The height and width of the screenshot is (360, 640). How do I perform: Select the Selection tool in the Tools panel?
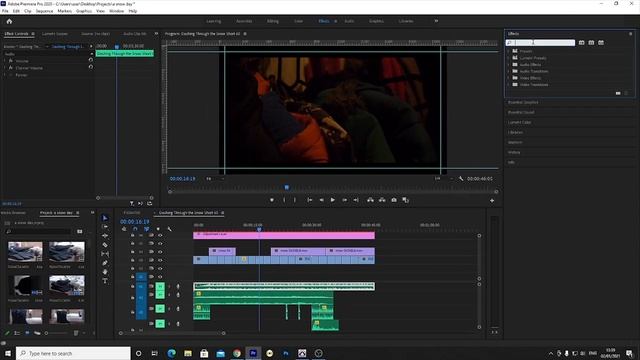[105, 218]
